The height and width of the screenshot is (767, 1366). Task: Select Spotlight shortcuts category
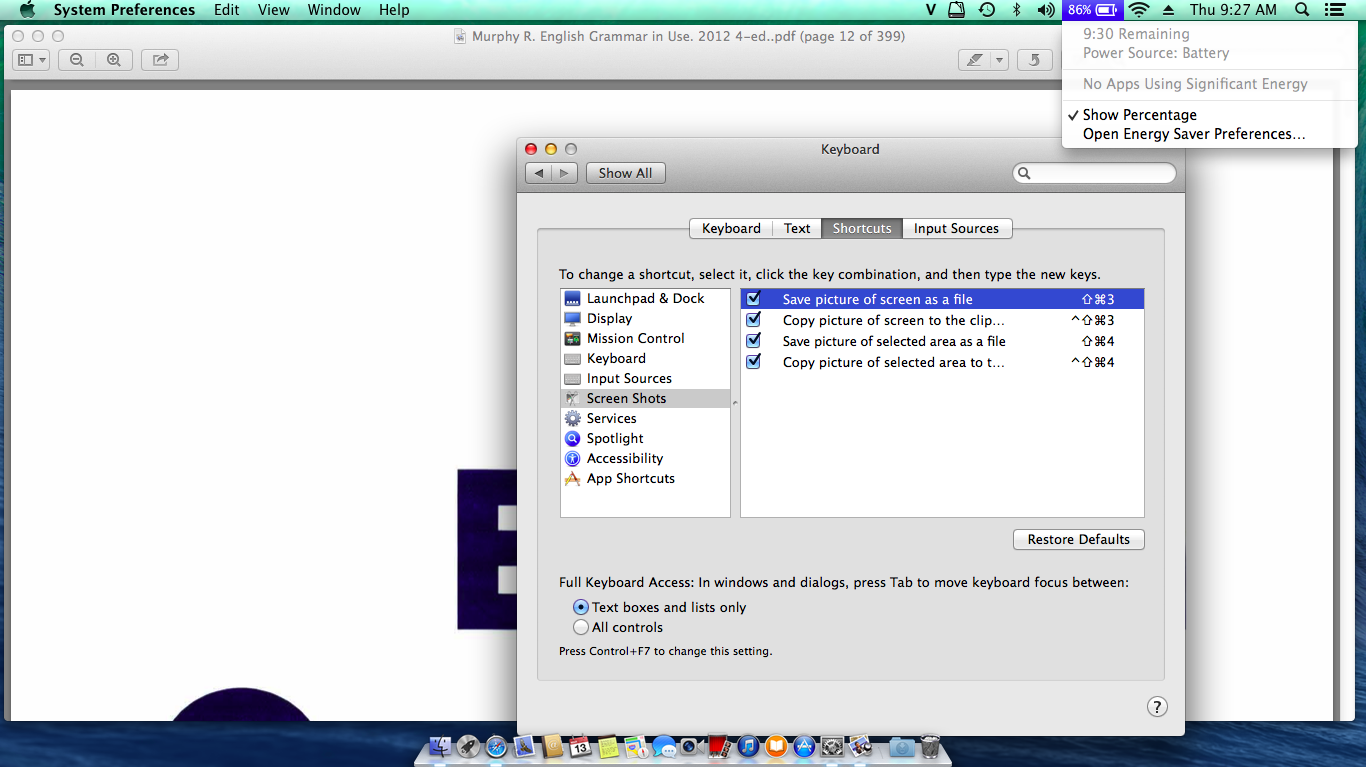pos(645,438)
